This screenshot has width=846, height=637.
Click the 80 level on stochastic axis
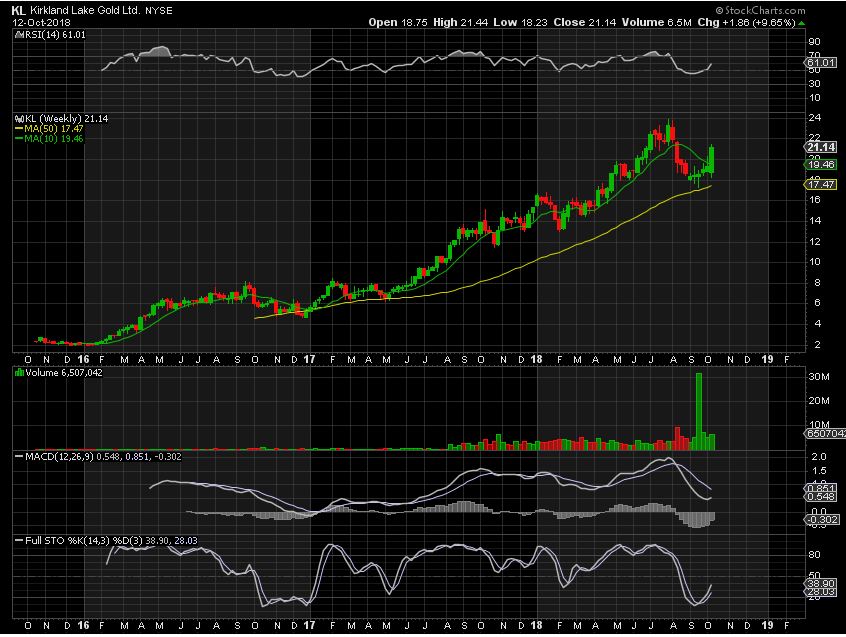click(x=814, y=554)
